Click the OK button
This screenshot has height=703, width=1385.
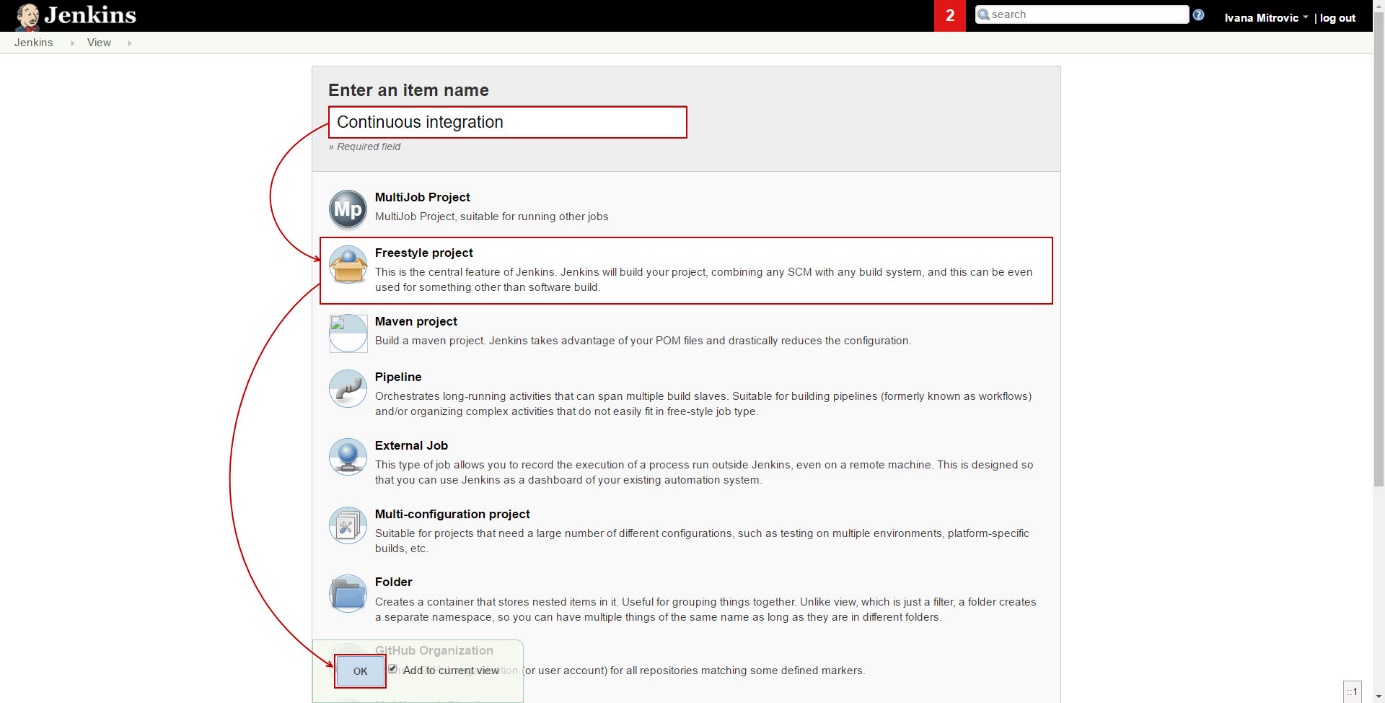(x=360, y=671)
